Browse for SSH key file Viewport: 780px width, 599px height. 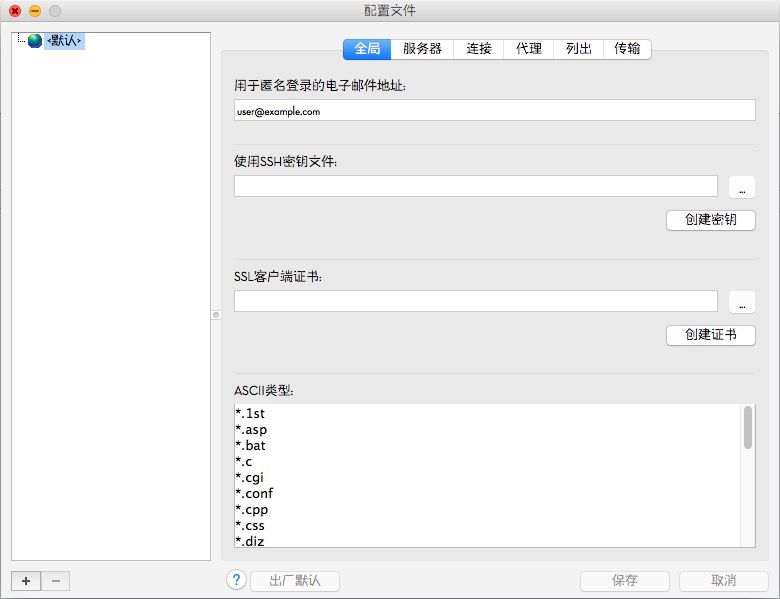click(742, 187)
